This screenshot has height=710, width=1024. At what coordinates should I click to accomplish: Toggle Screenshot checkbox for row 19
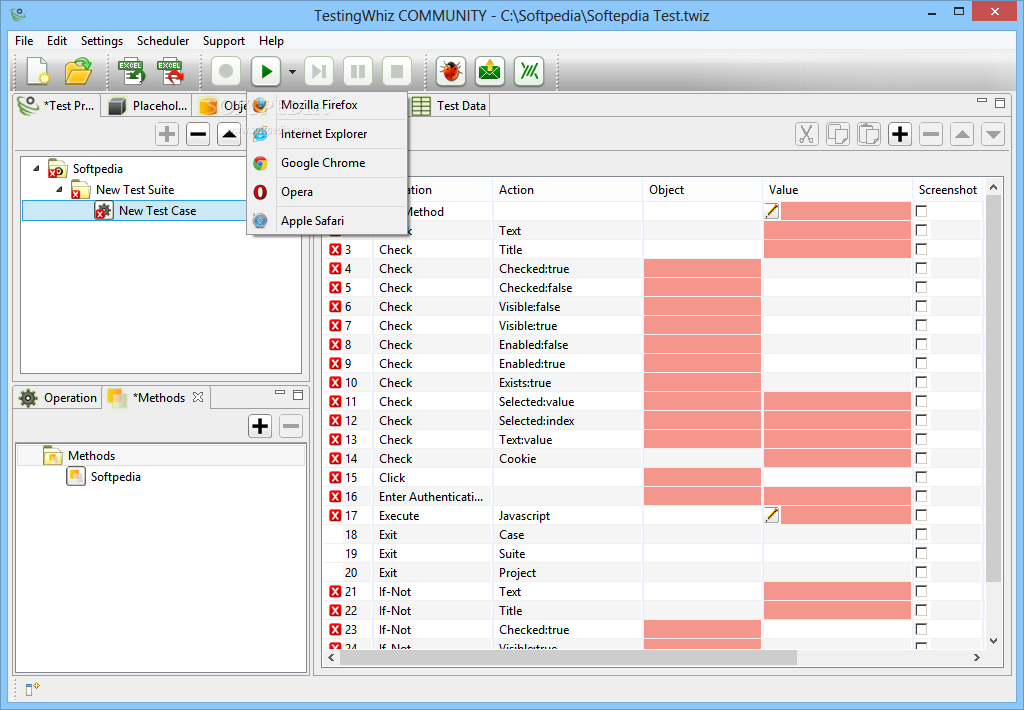click(x=921, y=553)
